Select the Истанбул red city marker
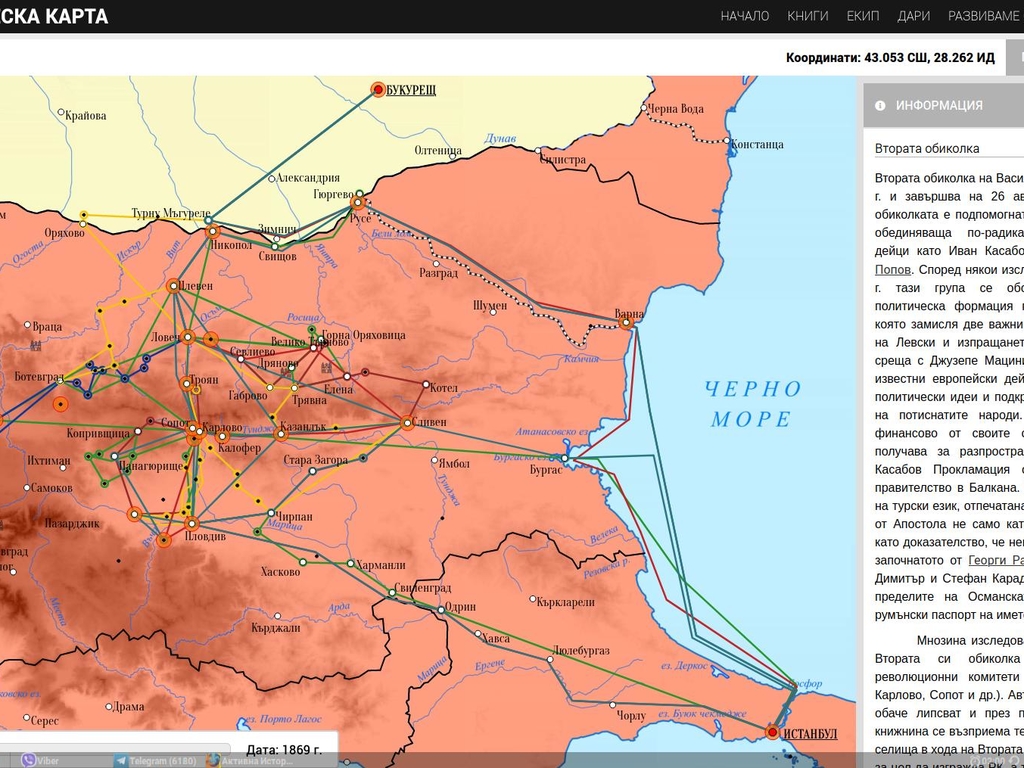This screenshot has width=1024, height=768. coord(772,732)
